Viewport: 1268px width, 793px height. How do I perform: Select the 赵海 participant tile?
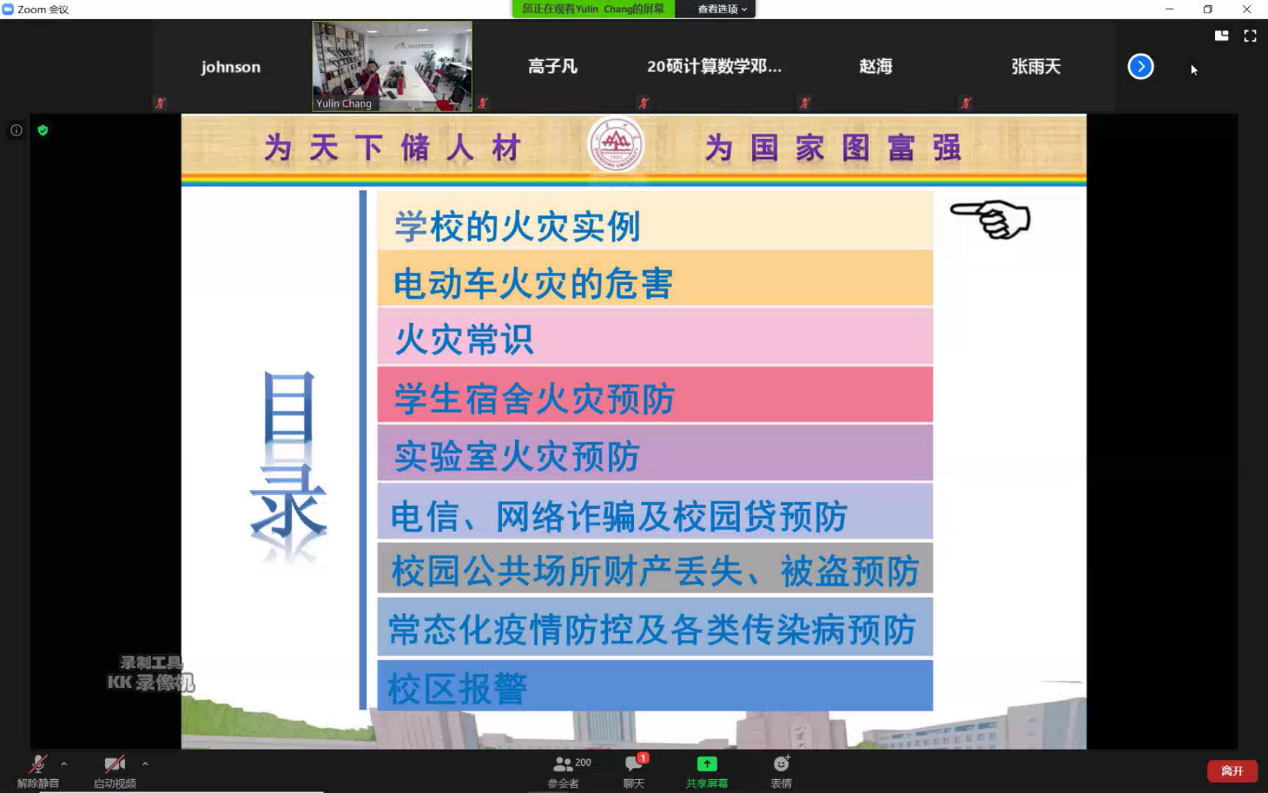(x=875, y=67)
